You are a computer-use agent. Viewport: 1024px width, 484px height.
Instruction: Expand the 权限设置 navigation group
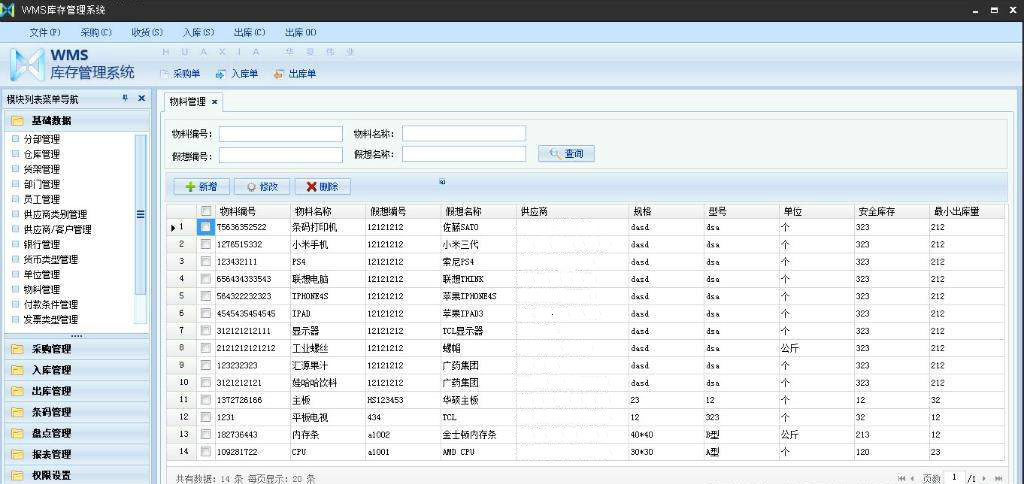pos(76,475)
